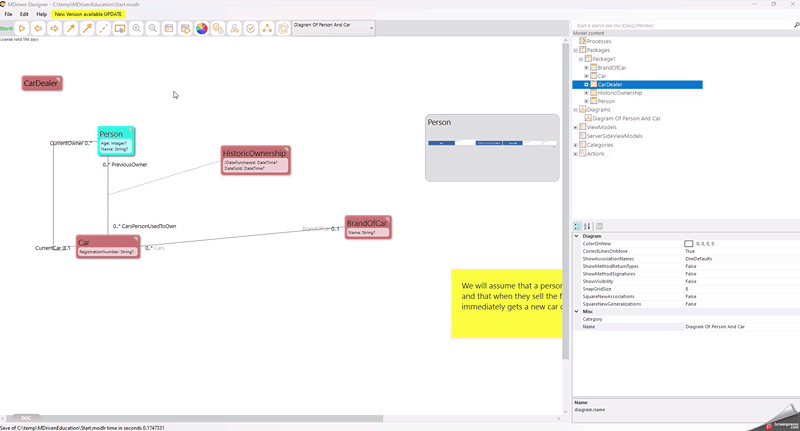This screenshot has width=800, height=431.
Task: Open the Help menu
Action: [x=41, y=14]
